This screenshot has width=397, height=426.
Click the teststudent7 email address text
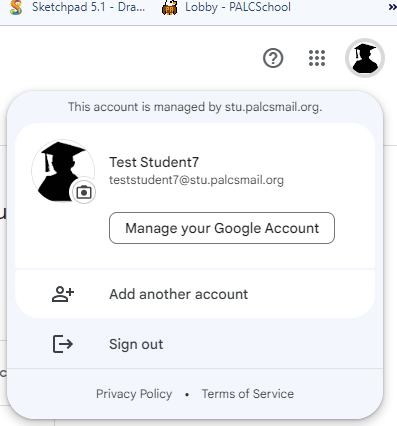point(196,180)
